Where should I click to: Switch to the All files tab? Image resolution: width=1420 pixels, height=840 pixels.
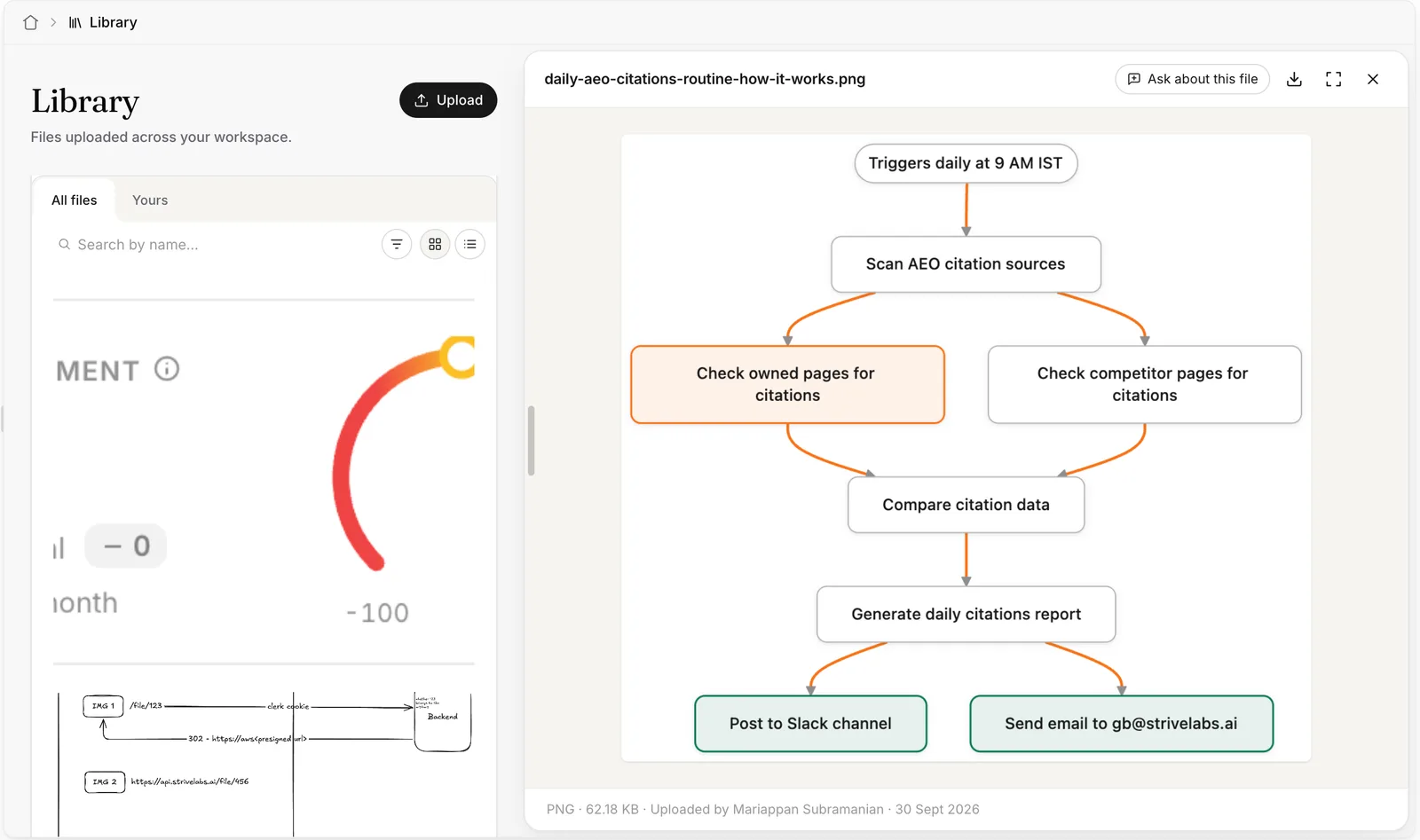75,200
